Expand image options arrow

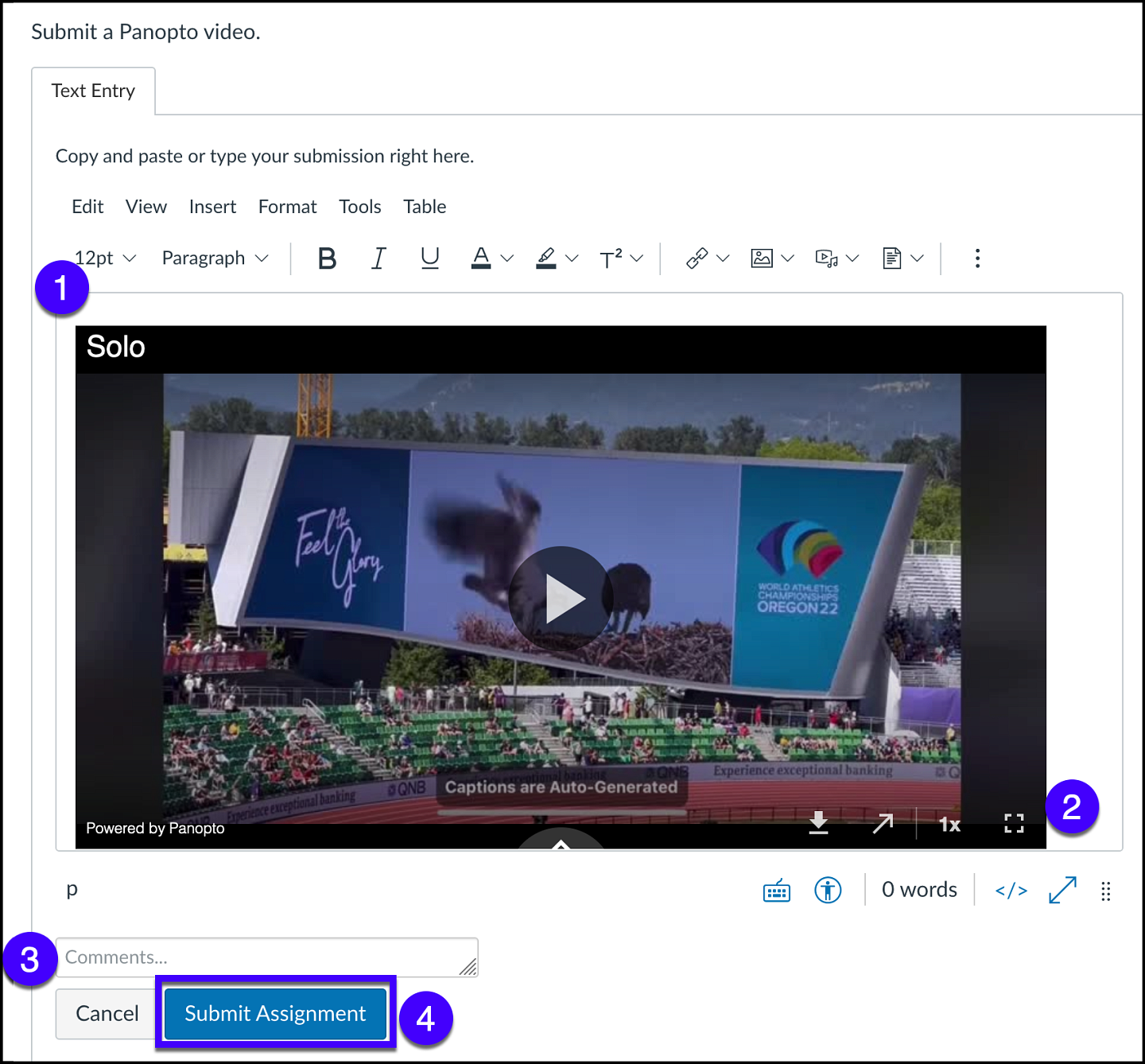click(788, 258)
